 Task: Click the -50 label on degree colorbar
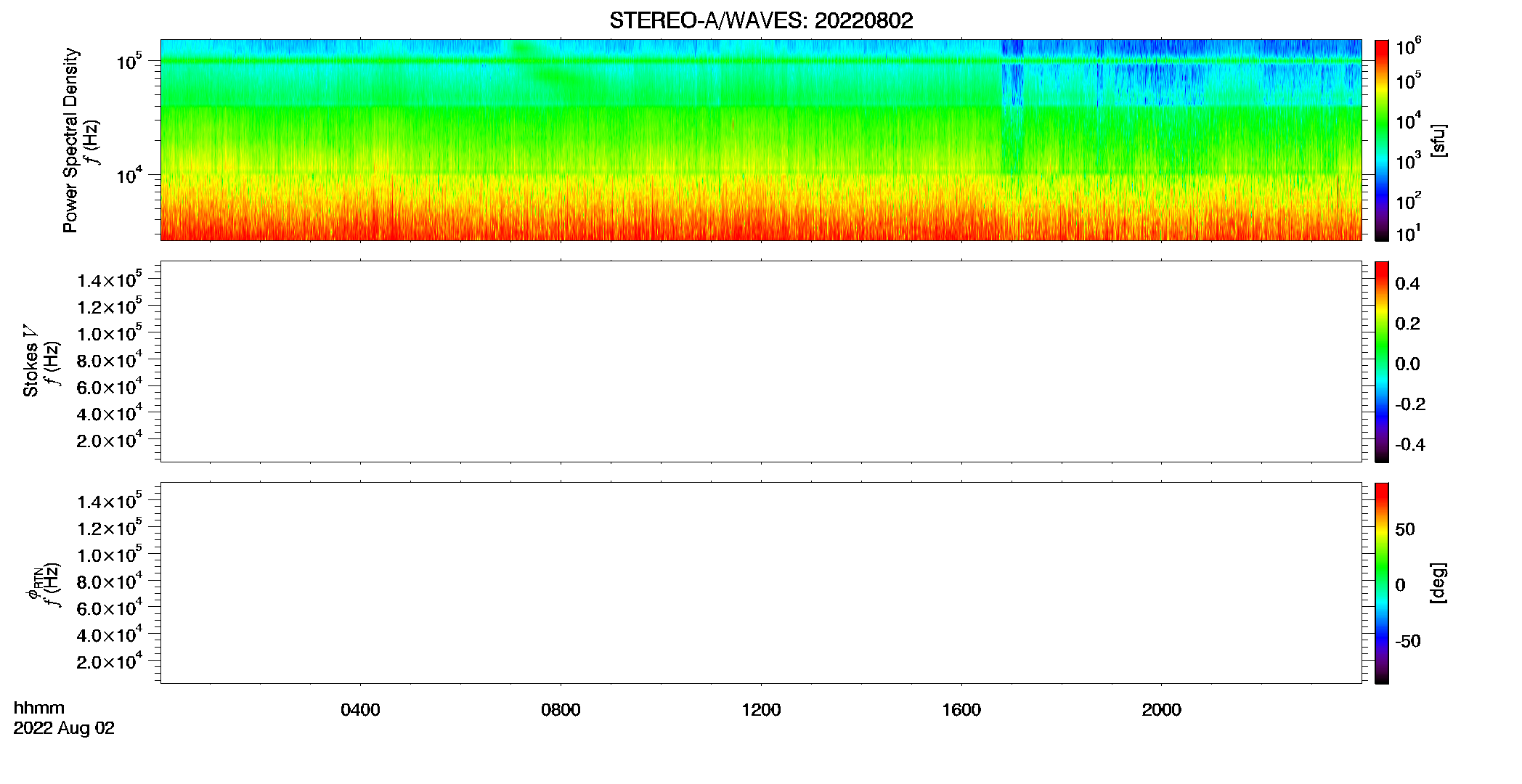(1408, 642)
